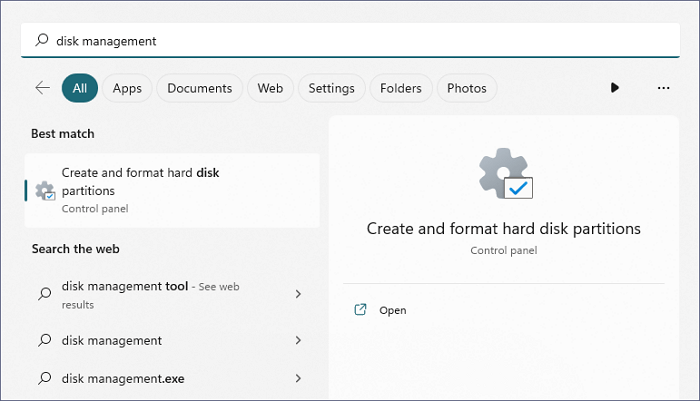The image size is (700, 401).
Task: Expand the disk management.exe suggestion chevron
Action: point(298,378)
